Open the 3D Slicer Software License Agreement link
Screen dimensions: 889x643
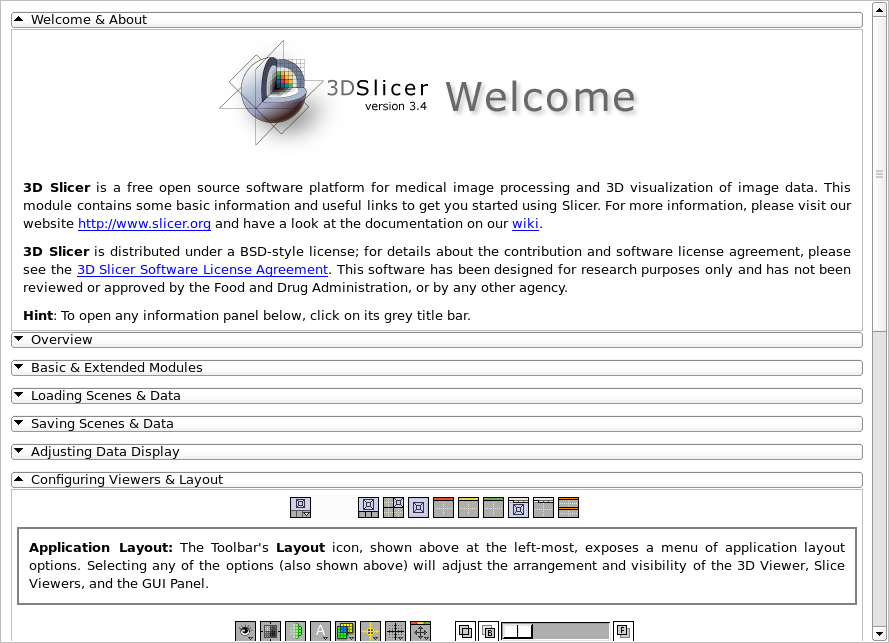[x=202, y=270]
